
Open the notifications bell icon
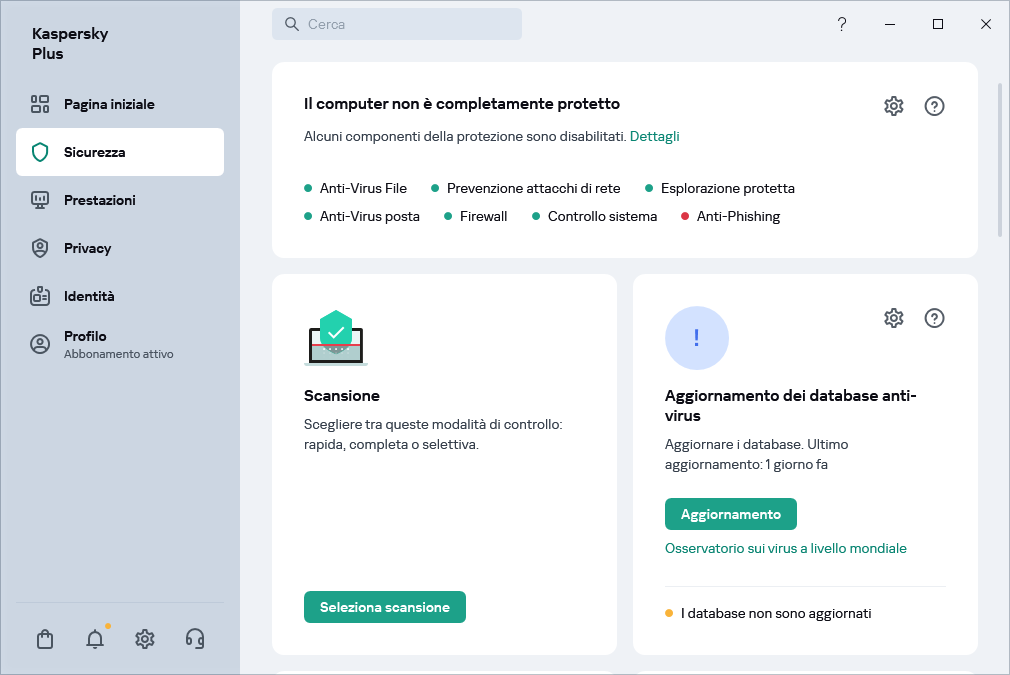pos(95,639)
